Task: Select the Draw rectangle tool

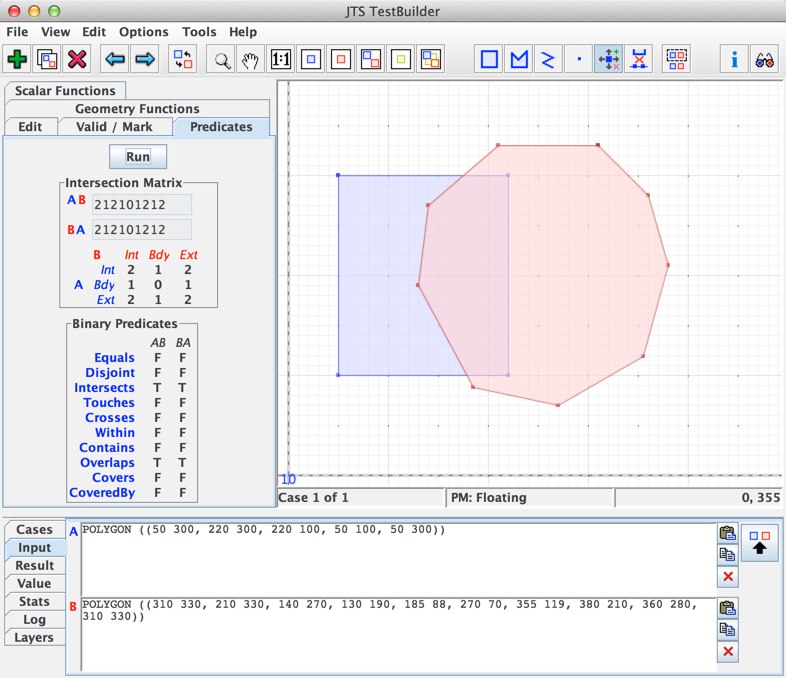Action: pyautogui.click(x=489, y=59)
